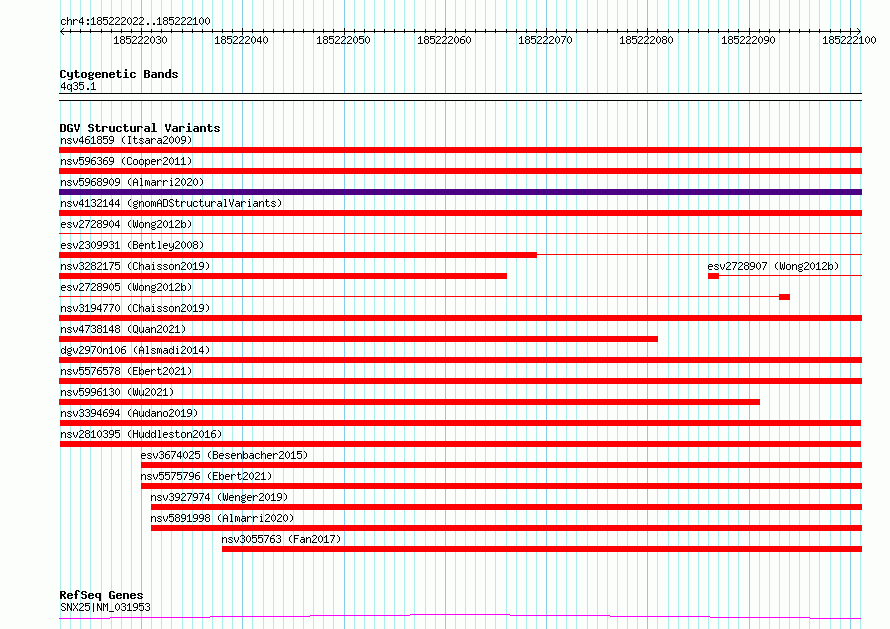Click the DGV Structural Variants track heading
The image size is (890, 629).
[x=140, y=128]
